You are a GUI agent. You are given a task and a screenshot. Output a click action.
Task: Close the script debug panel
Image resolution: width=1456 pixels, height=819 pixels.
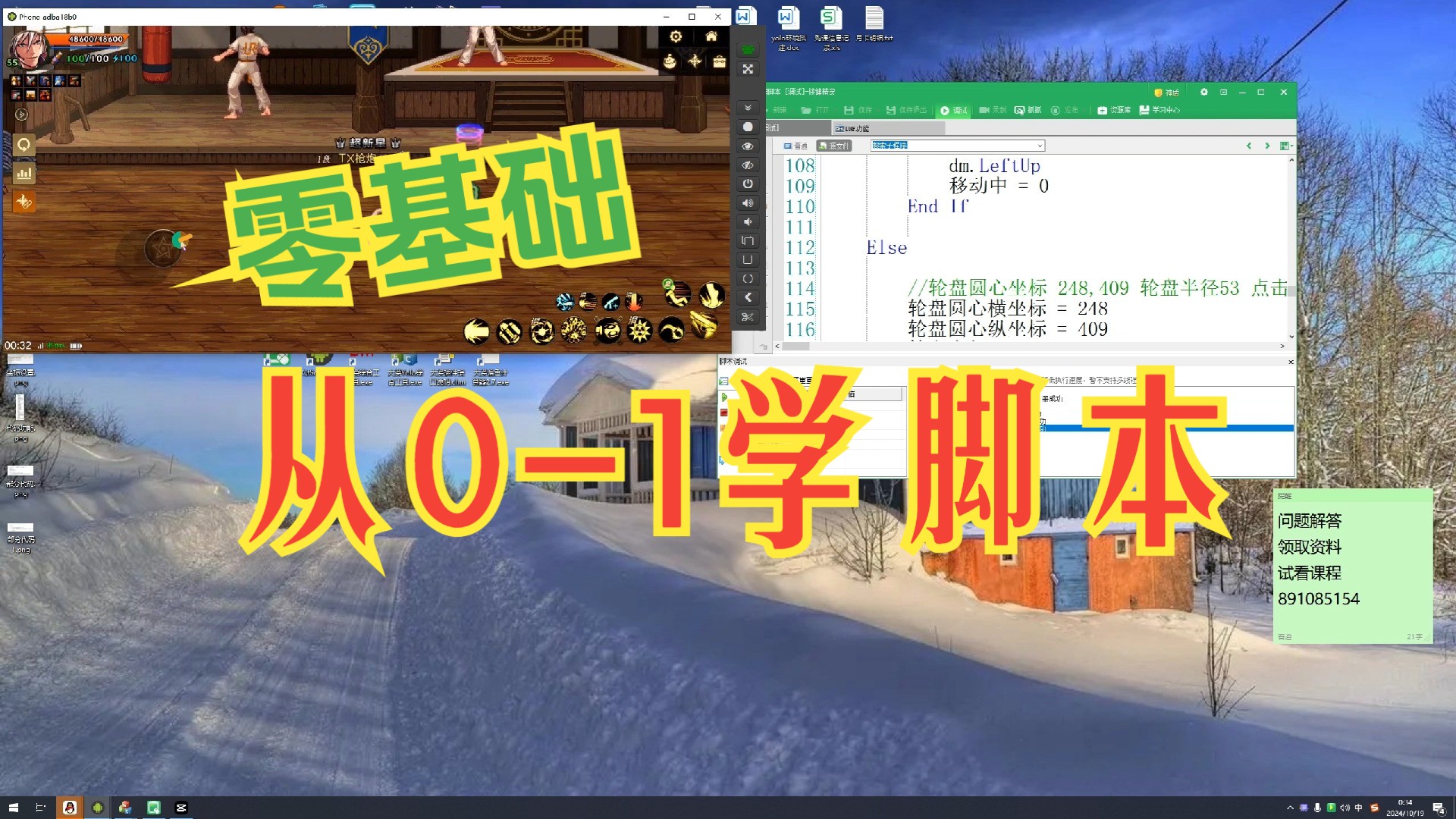pyautogui.click(x=1291, y=362)
